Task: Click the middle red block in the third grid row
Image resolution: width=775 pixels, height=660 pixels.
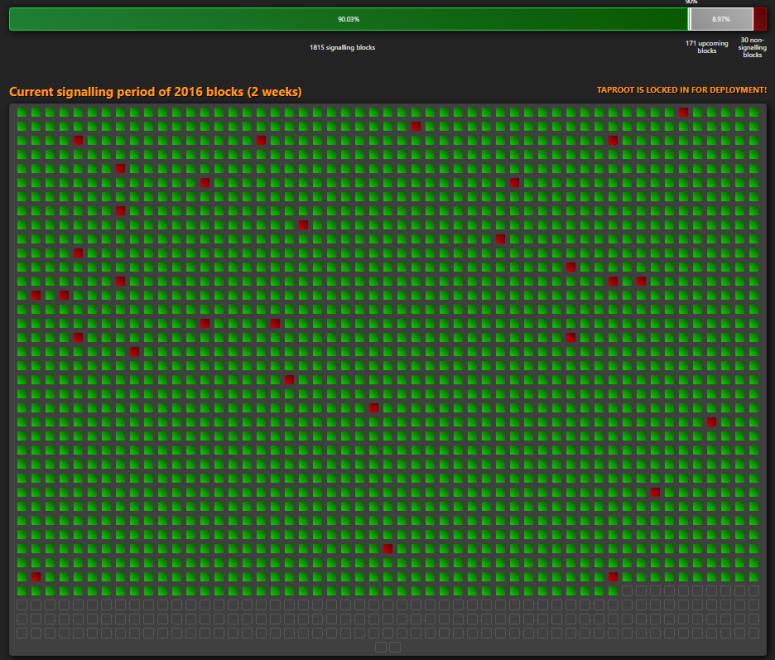Action: pos(260,141)
